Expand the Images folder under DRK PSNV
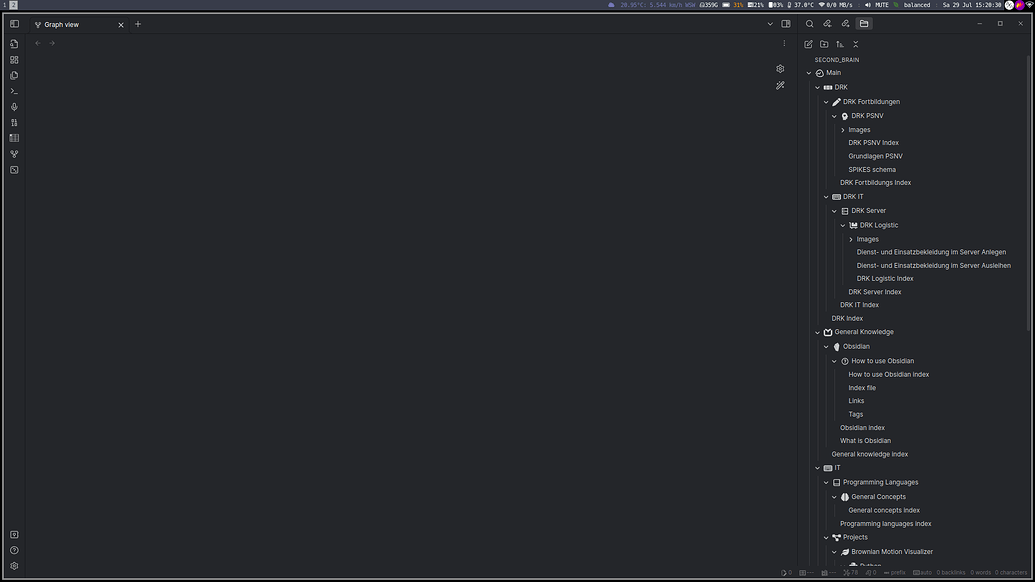1035x582 pixels. click(x=843, y=130)
